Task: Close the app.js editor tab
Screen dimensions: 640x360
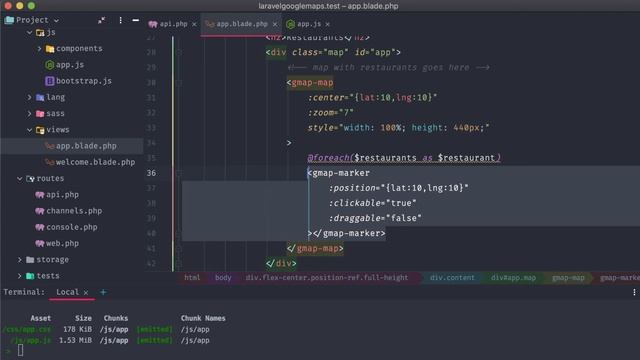Action: tap(327, 24)
